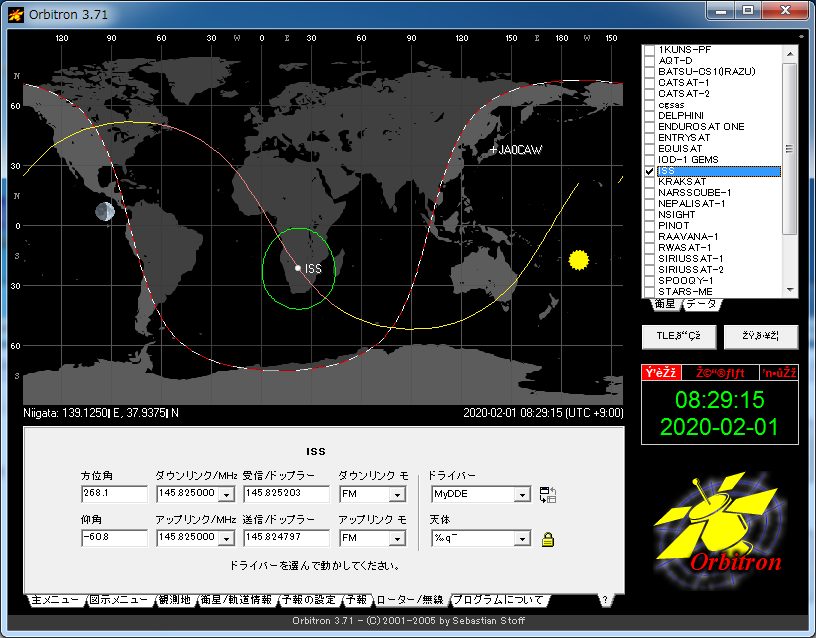Switch to the 観測地 tab
This screenshot has height=638, width=816.
175,600
